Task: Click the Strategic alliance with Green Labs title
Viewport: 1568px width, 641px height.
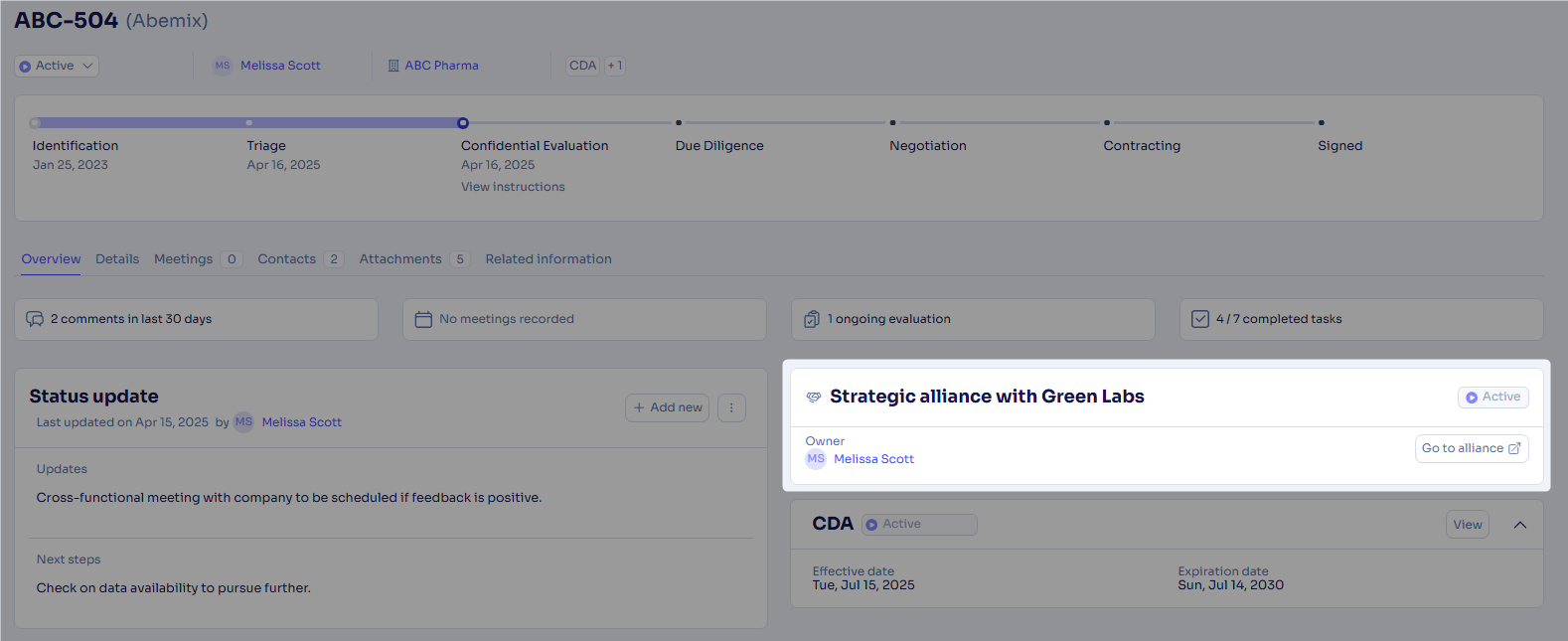Action: pos(987,397)
